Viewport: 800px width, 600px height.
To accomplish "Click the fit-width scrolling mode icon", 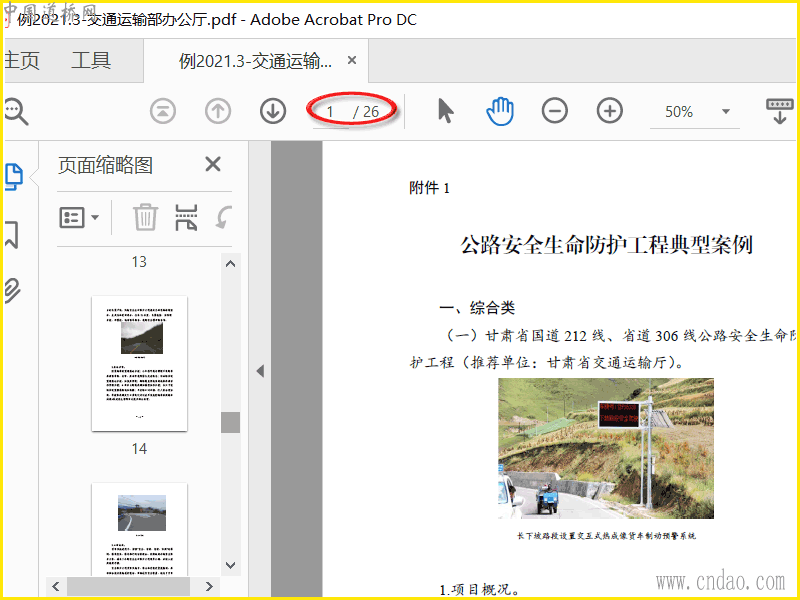I will click(x=780, y=111).
